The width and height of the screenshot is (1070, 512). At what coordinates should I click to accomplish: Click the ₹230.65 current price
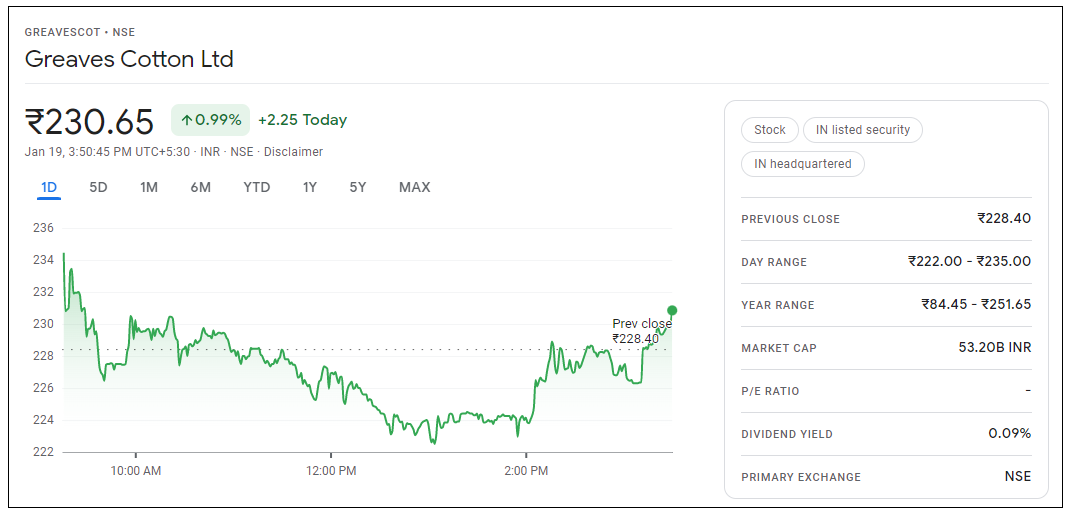click(x=90, y=122)
